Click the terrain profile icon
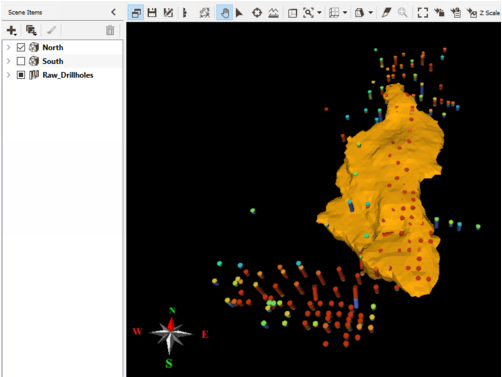502x377 pixels. pos(273,13)
